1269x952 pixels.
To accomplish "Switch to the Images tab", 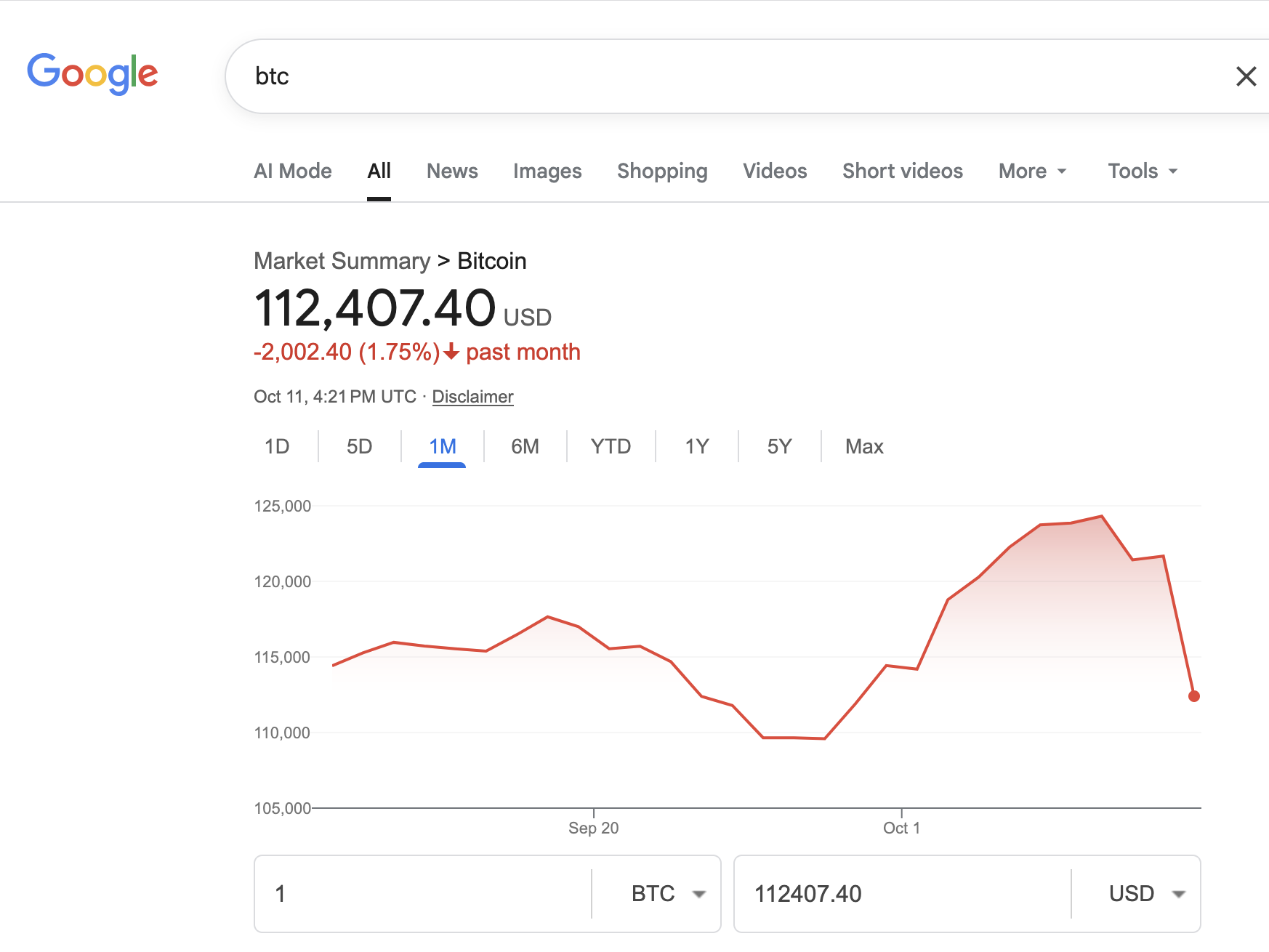I will [547, 171].
